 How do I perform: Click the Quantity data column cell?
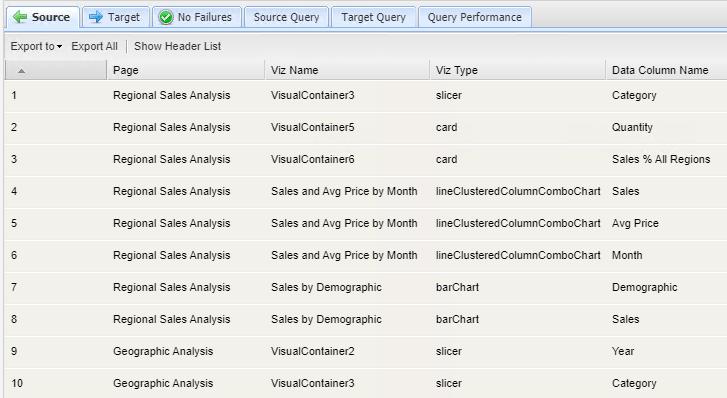point(632,128)
